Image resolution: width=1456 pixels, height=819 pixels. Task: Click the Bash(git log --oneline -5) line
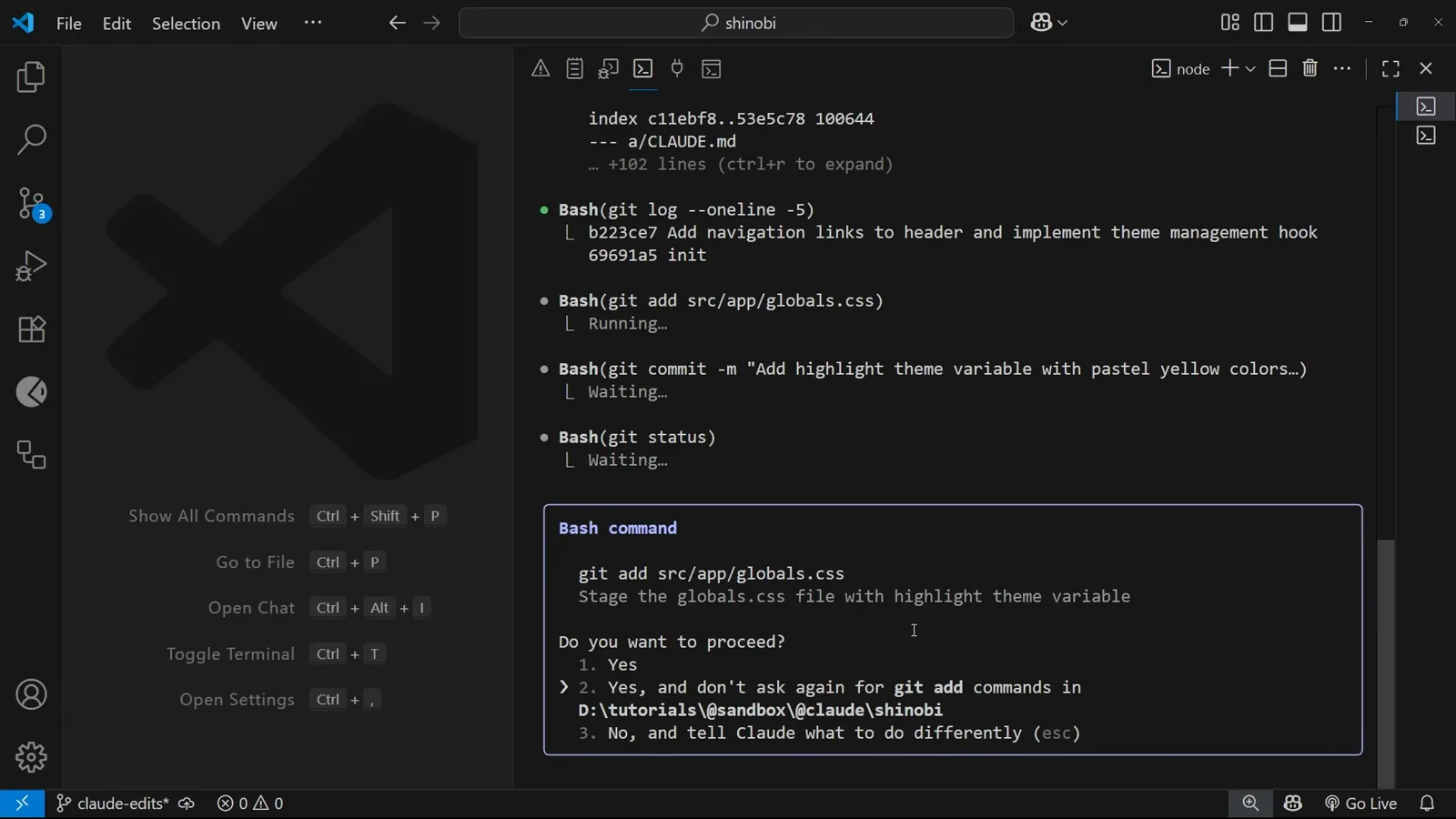(686, 210)
